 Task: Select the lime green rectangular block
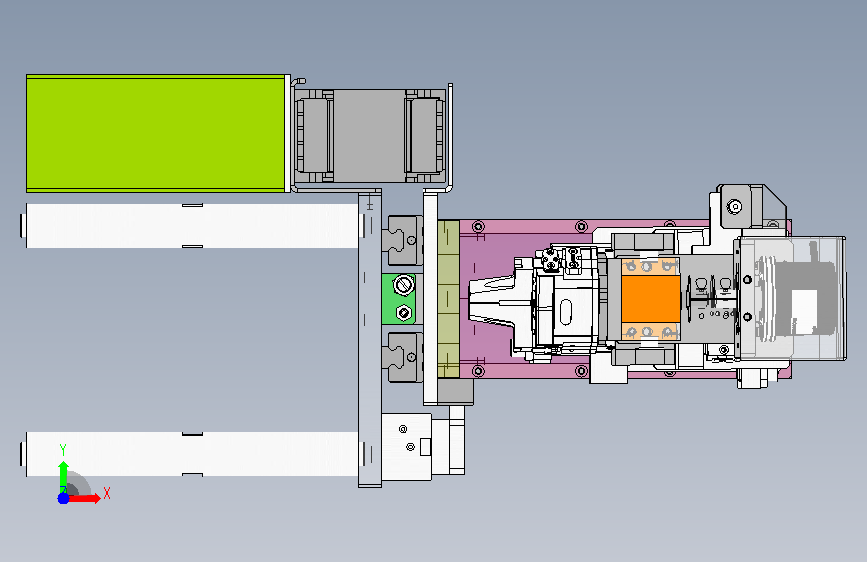tap(156, 133)
